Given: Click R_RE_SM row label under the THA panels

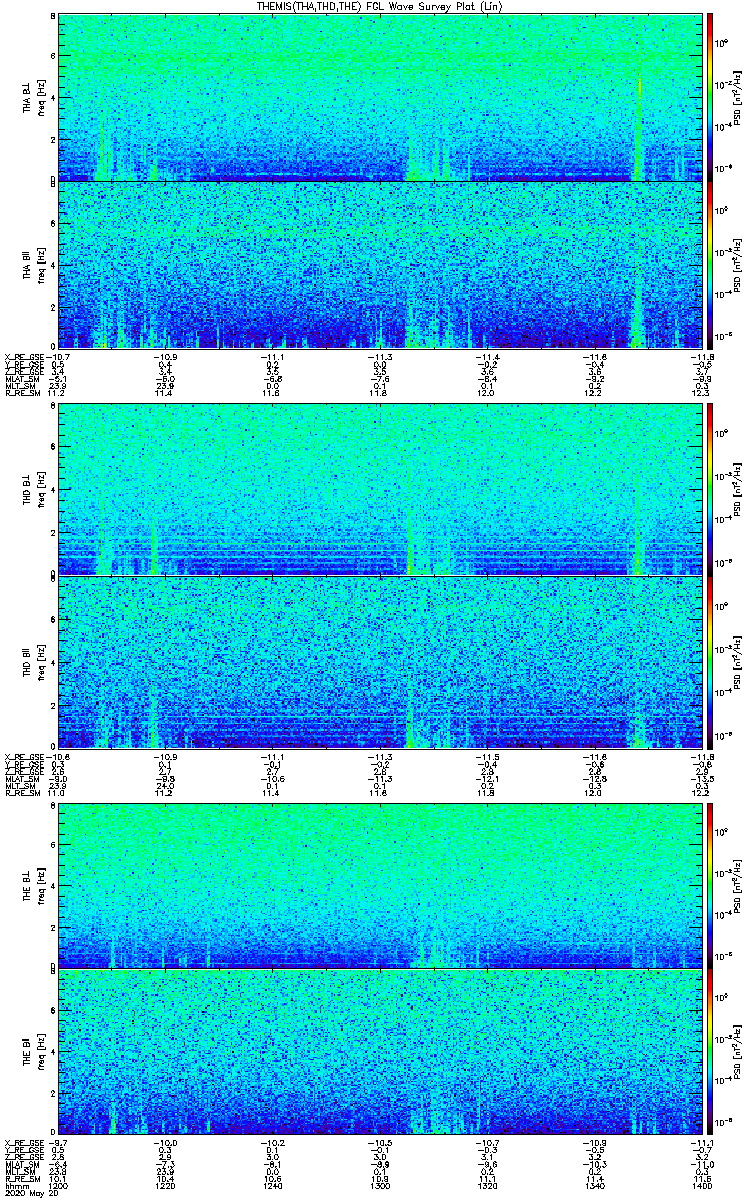Looking at the screenshot, I should pos(21,393).
